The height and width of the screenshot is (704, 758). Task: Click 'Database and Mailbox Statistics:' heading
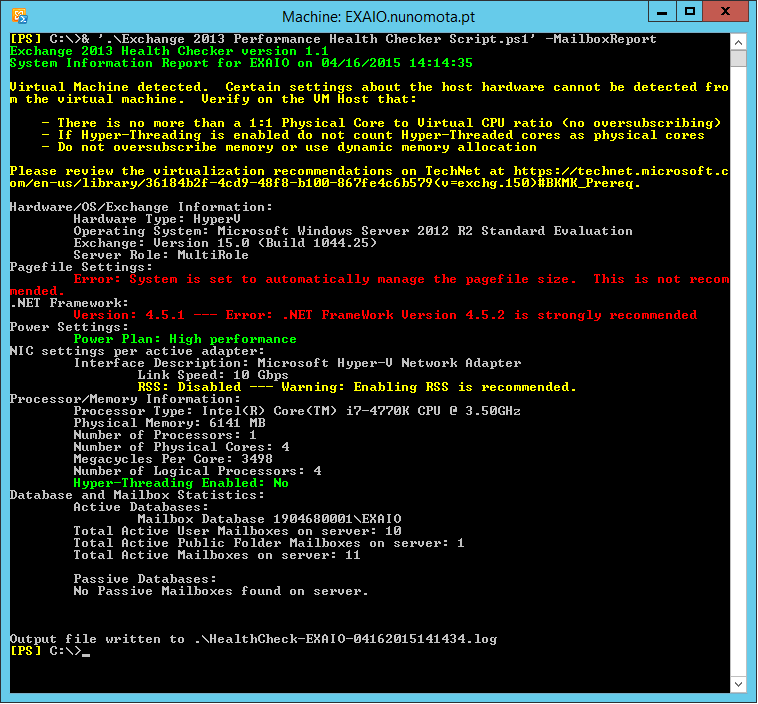click(x=137, y=495)
